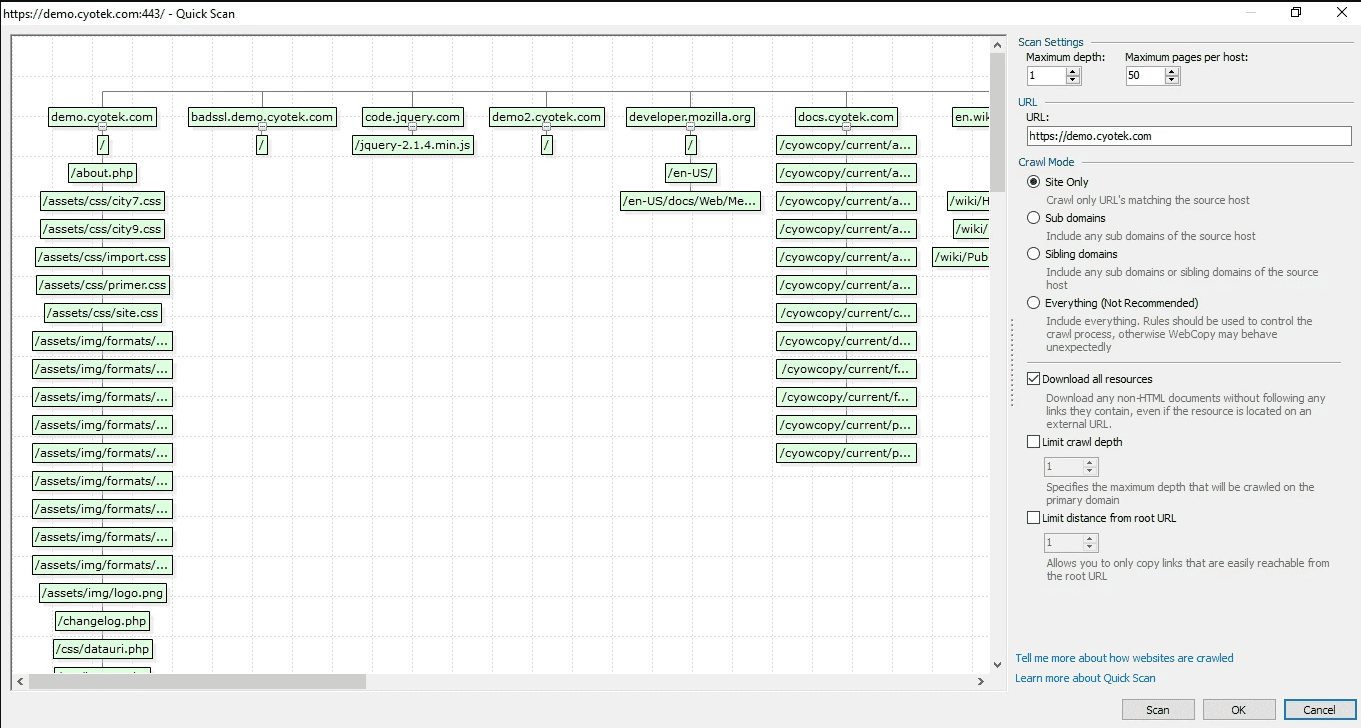Select Everything (Not Recommended) option
Image resolution: width=1361 pixels, height=728 pixels.
[x=1034, y=303]
